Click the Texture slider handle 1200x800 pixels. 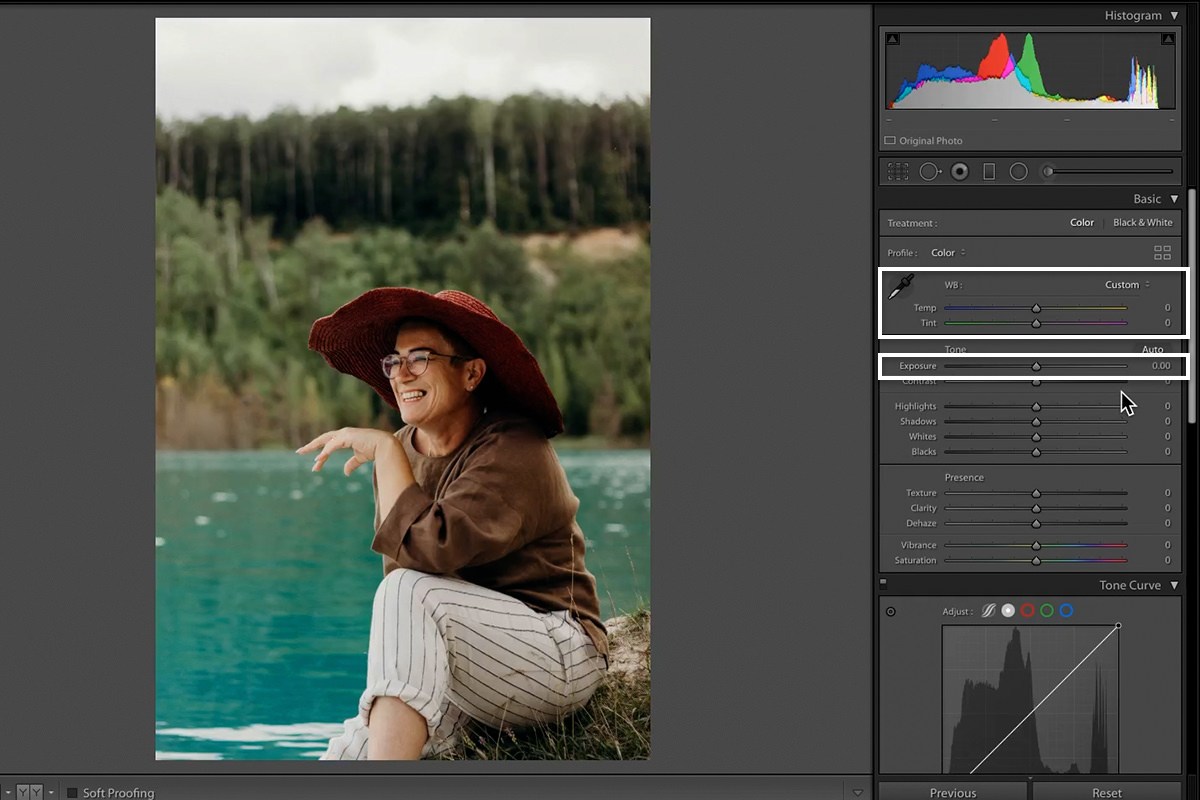tap(1036, 493)
